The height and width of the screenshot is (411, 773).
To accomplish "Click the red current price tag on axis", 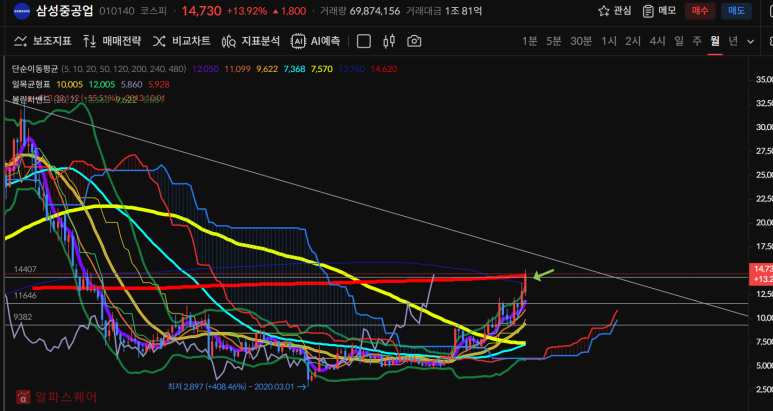I will (x=760, y=274).
